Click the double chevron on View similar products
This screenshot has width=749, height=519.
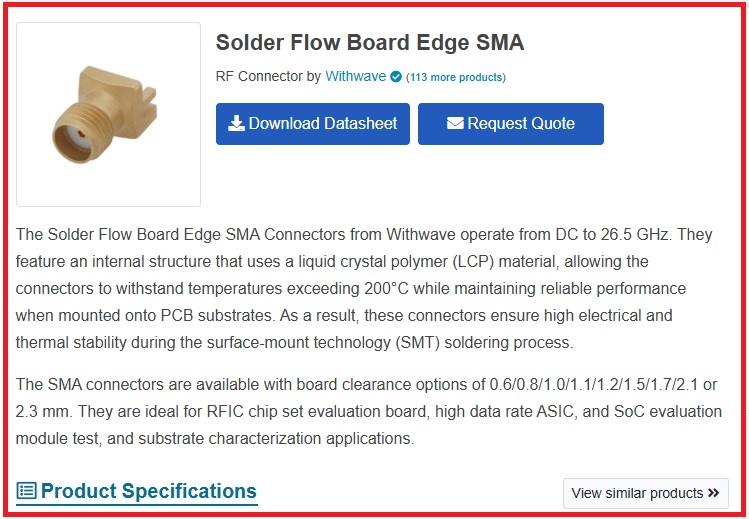coord(713,493)
